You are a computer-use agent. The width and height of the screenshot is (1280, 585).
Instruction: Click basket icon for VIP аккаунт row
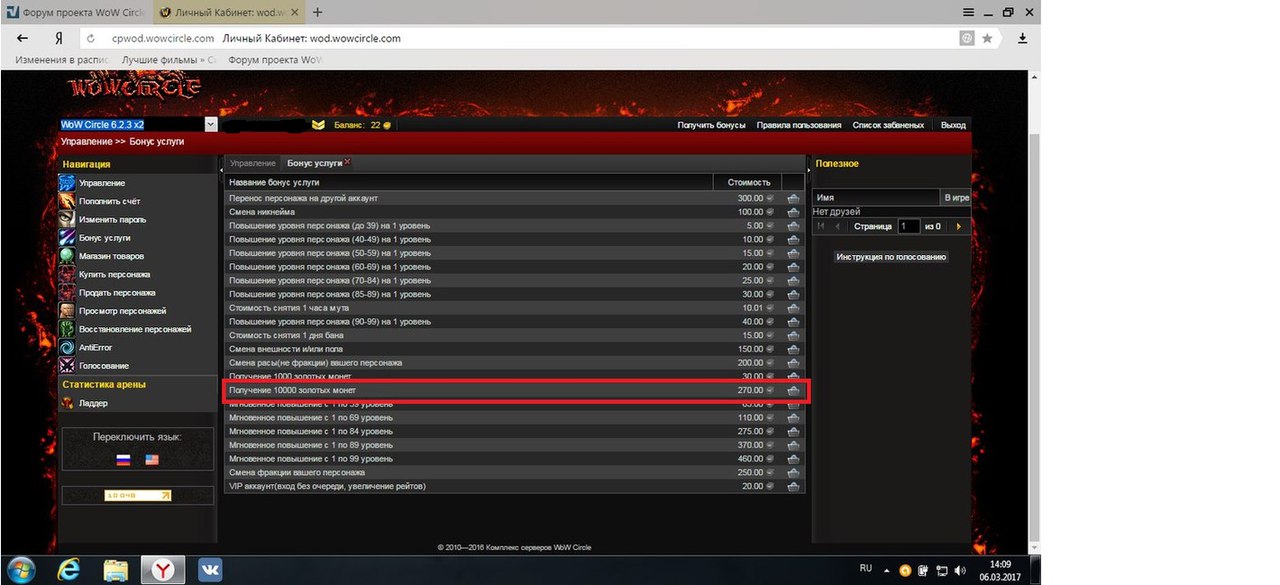(793, 486)
